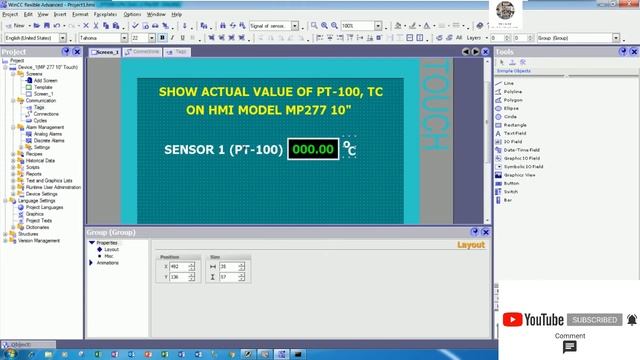Click the YouTube bell notification icon
Screen dimensions: 640x360
[x=631, y=320]
